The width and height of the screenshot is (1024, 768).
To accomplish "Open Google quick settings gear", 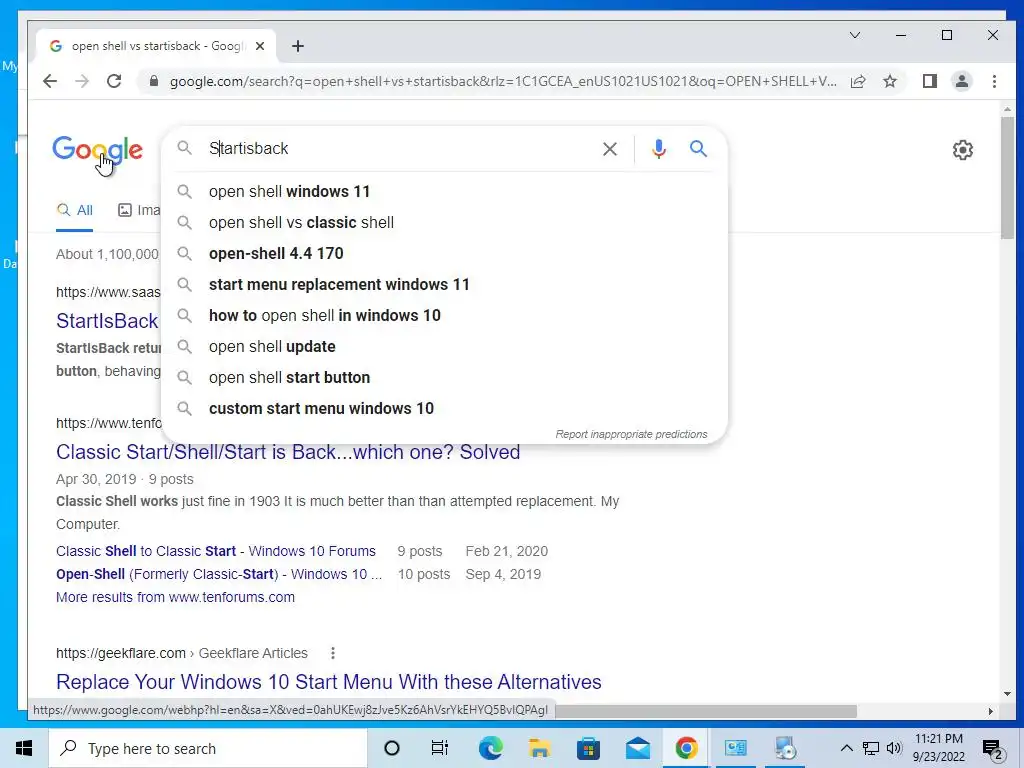I will pyautogui.click(x=963, y=150).
